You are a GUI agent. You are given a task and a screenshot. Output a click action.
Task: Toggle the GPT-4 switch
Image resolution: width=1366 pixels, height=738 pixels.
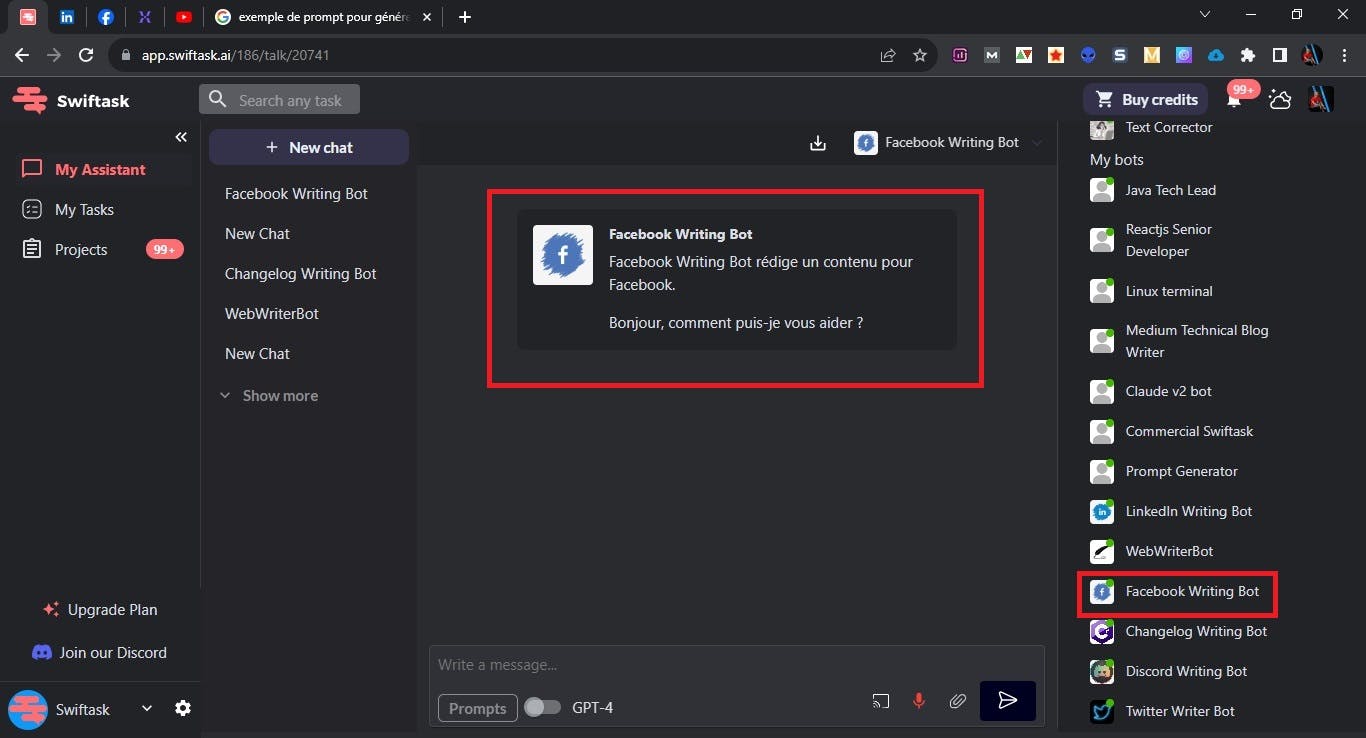pyautogui.click(x=542, y=707)
